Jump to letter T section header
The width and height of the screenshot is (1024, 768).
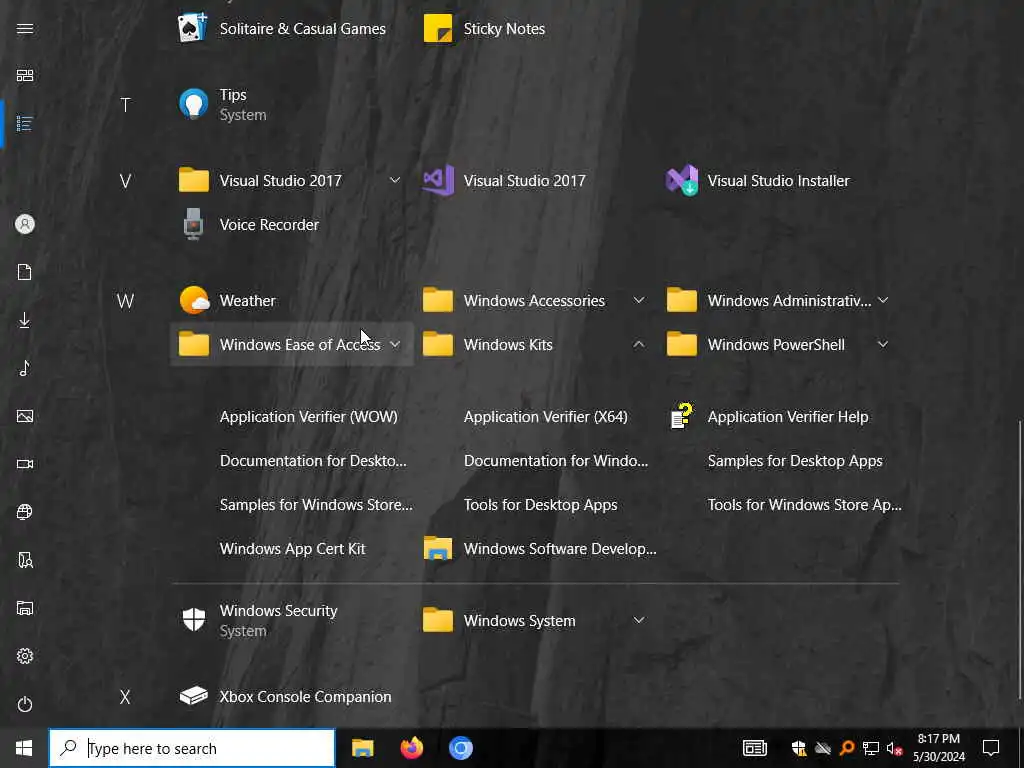point(125,104)
